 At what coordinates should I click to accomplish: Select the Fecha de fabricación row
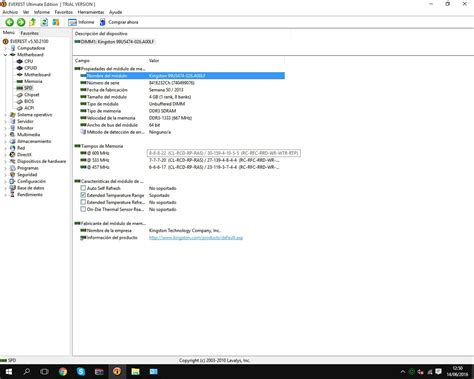182,90
